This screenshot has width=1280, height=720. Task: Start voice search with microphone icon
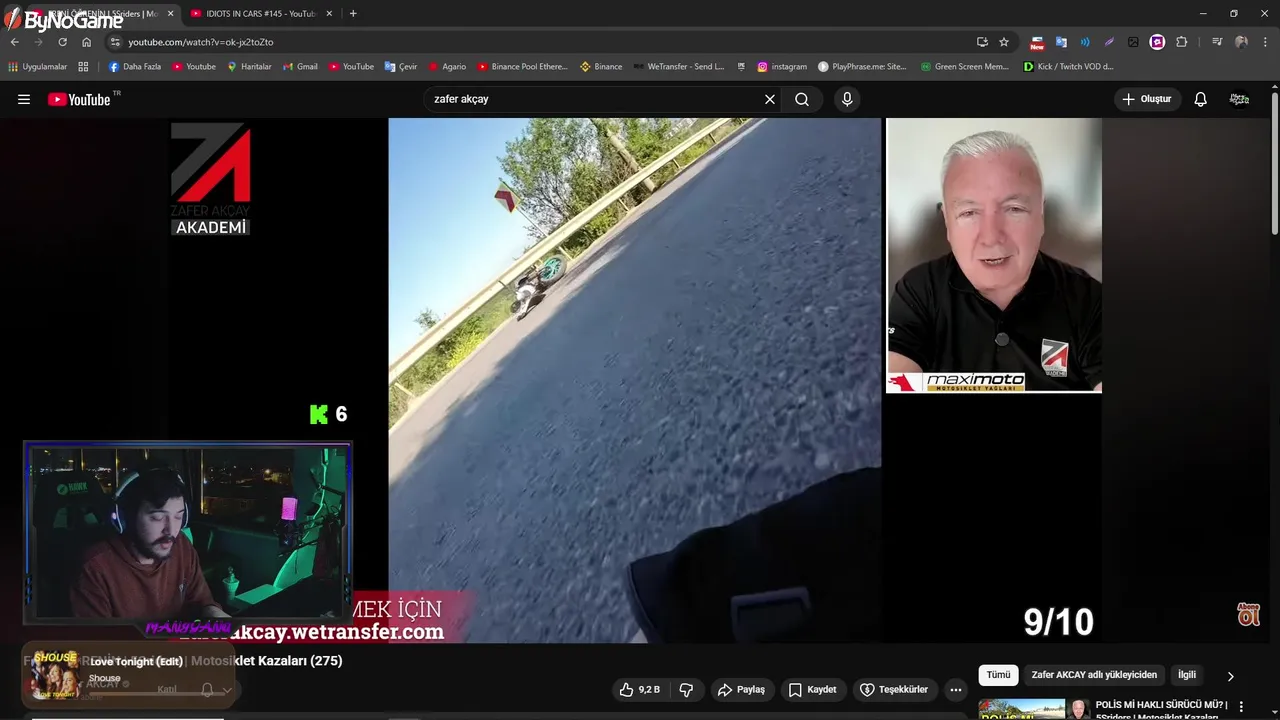click(847, 99)
